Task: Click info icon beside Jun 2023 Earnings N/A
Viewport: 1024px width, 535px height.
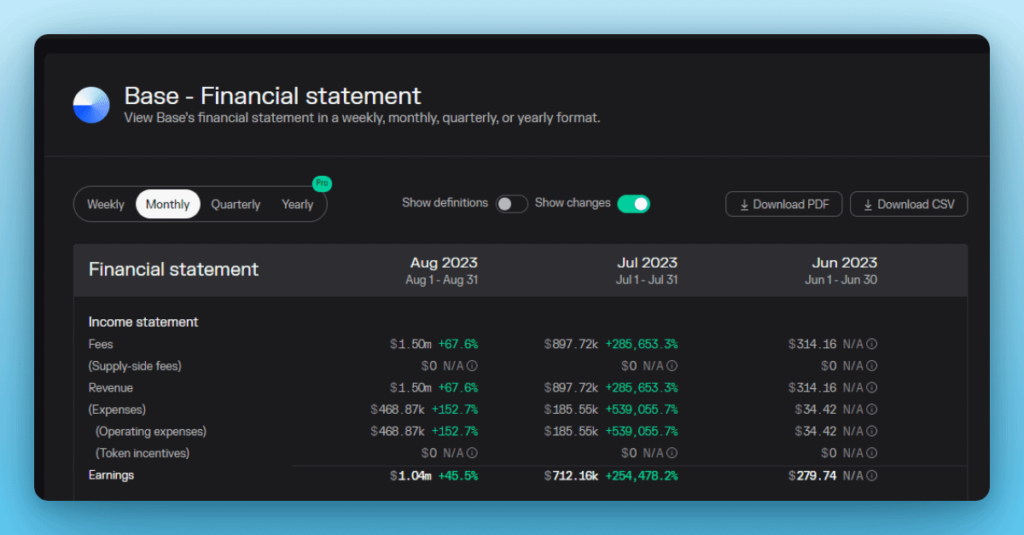Action: point(872,476)
